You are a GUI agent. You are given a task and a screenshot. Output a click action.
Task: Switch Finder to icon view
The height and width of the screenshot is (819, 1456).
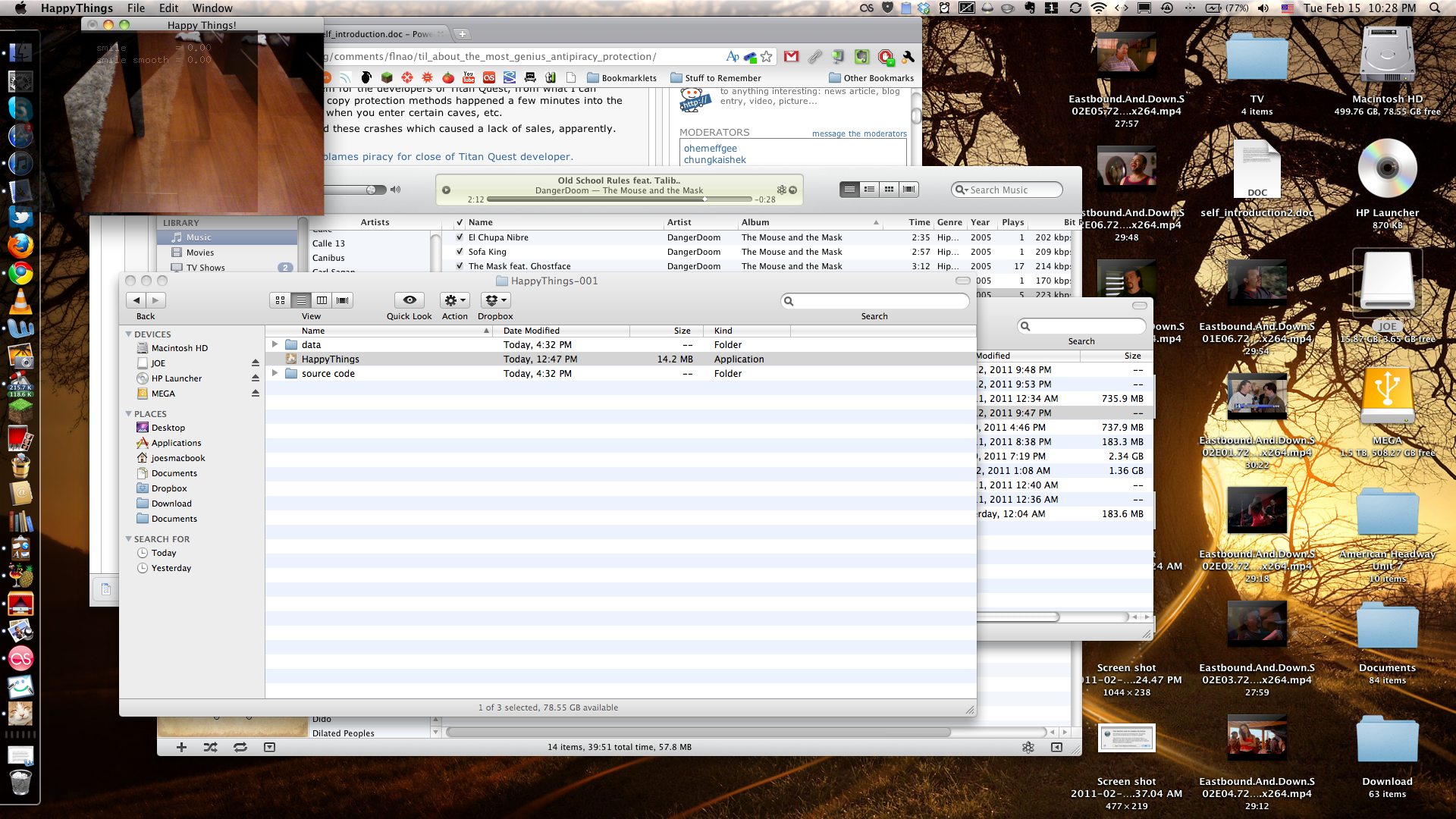click(x=281, y=300)
